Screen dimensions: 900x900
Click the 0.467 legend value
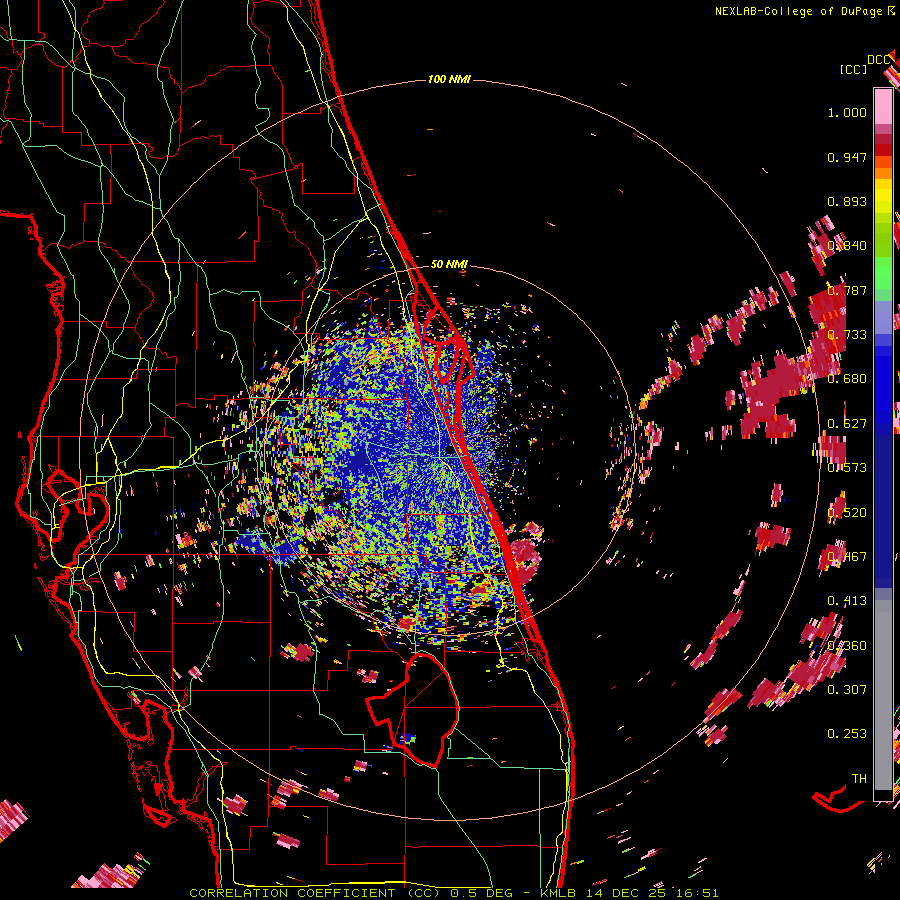coord(847,557)
